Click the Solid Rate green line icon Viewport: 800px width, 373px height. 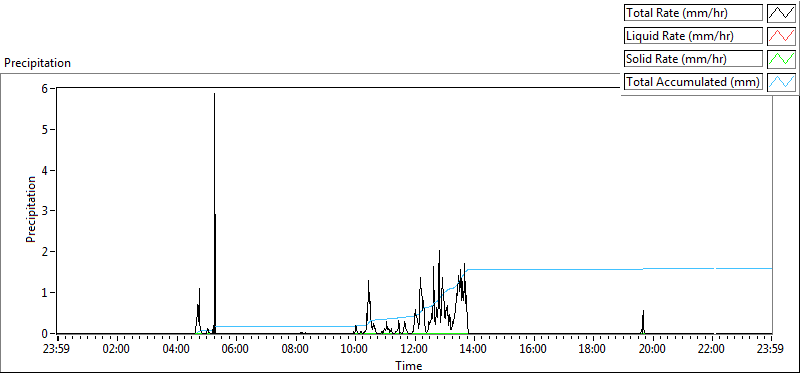coord(781,59)
